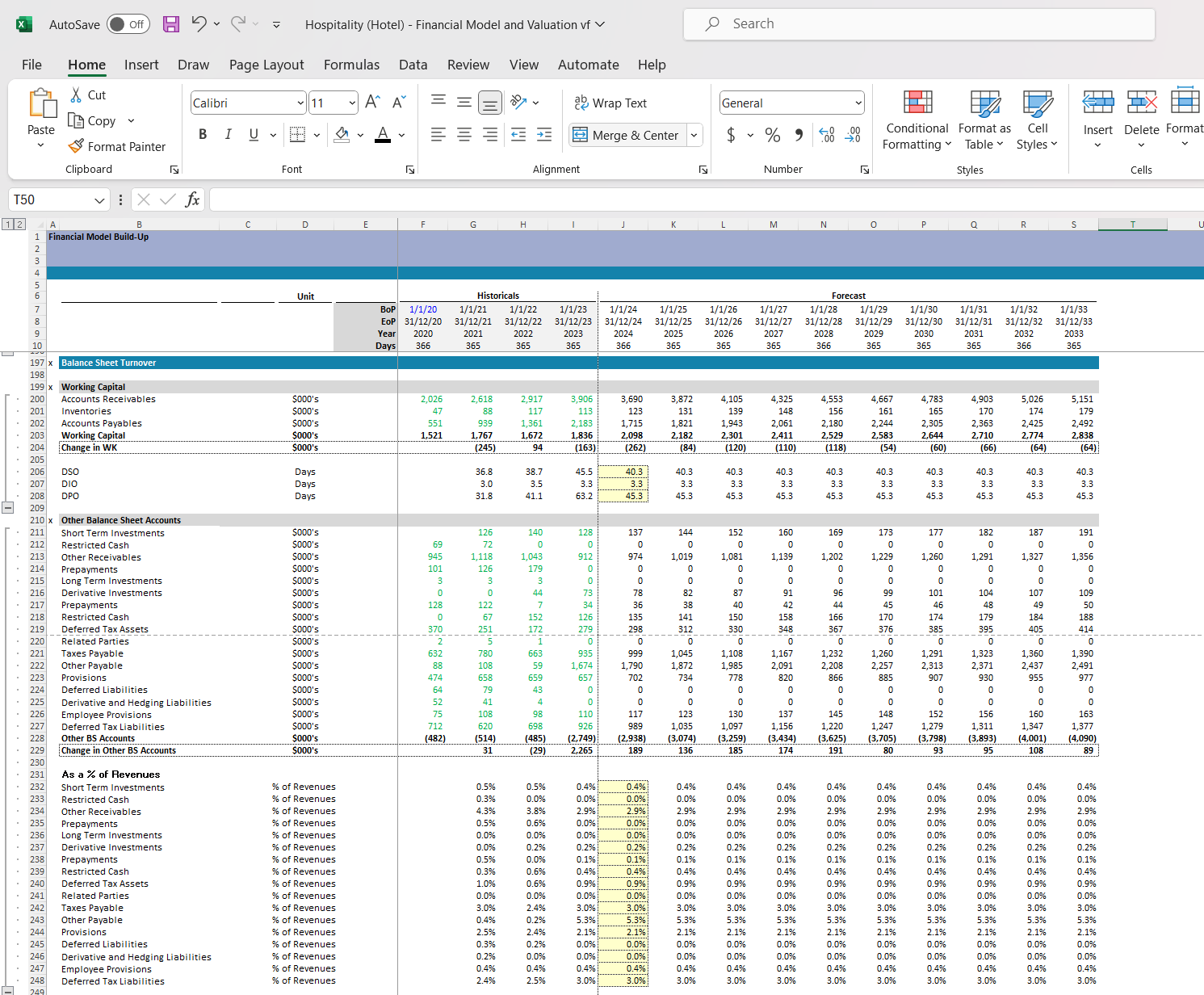This screenshot has width=1204, height=995.
Task: Click increase decimal icon
Action: (x=827, y=135)
